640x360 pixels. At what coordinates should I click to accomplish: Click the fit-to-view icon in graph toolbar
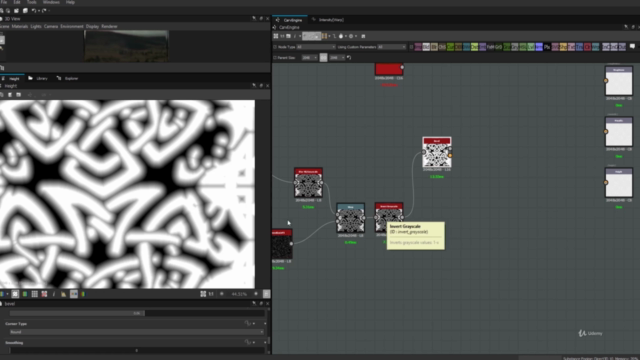tap(276, 36)
